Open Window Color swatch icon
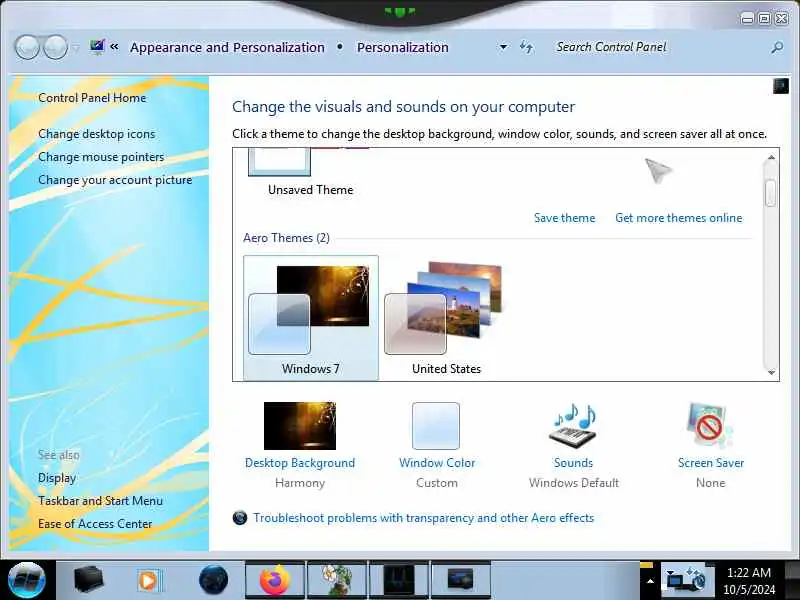This screenshot has height=600, width=800. (x=436, y=426)
